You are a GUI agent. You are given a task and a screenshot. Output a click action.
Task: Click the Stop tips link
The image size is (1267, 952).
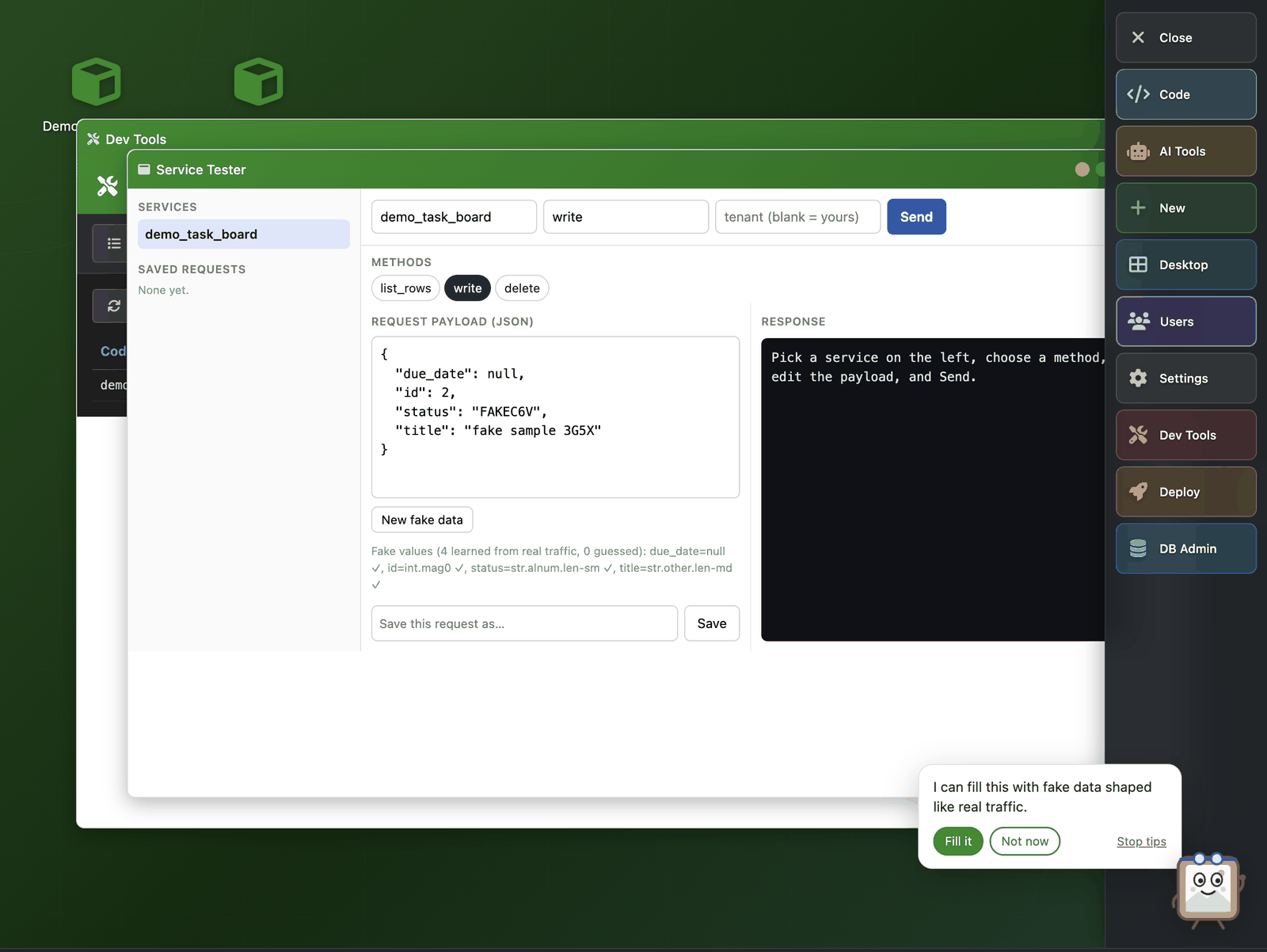point(1141,841)
